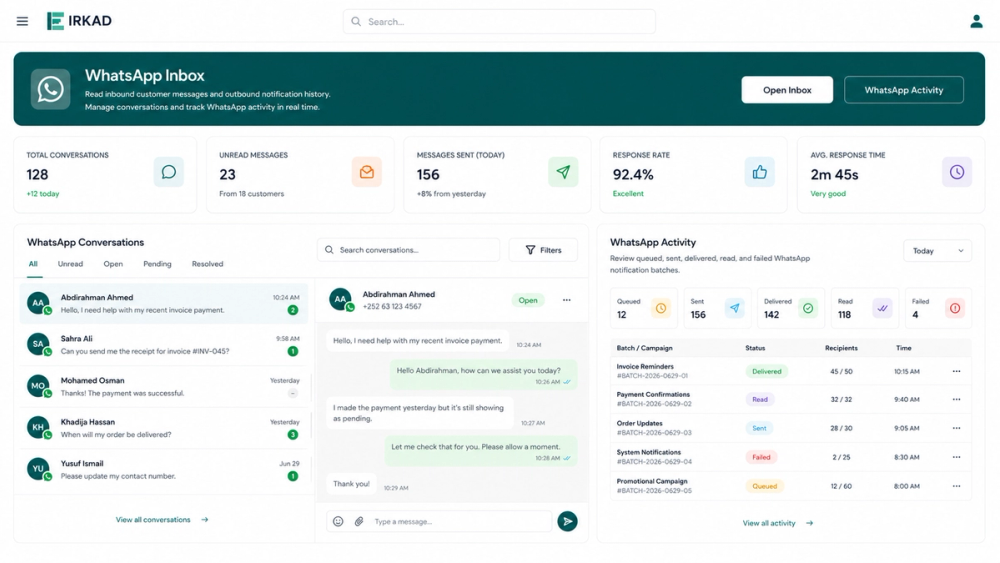This screenshot has height=563, width=1000.
Task: Open options for Promotional Campaign batch
Action: 956,486
